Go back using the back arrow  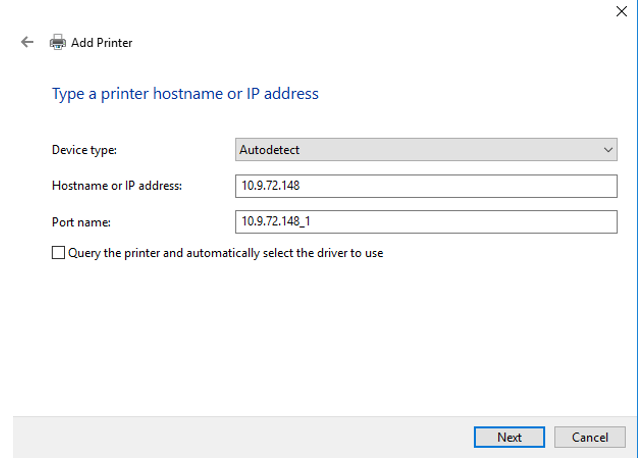coord(27,43)
